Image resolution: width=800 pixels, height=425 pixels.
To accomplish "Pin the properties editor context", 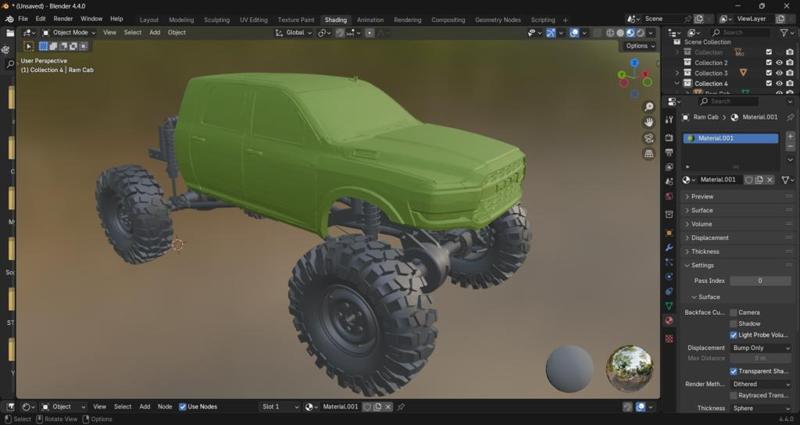I will point(790,117).
